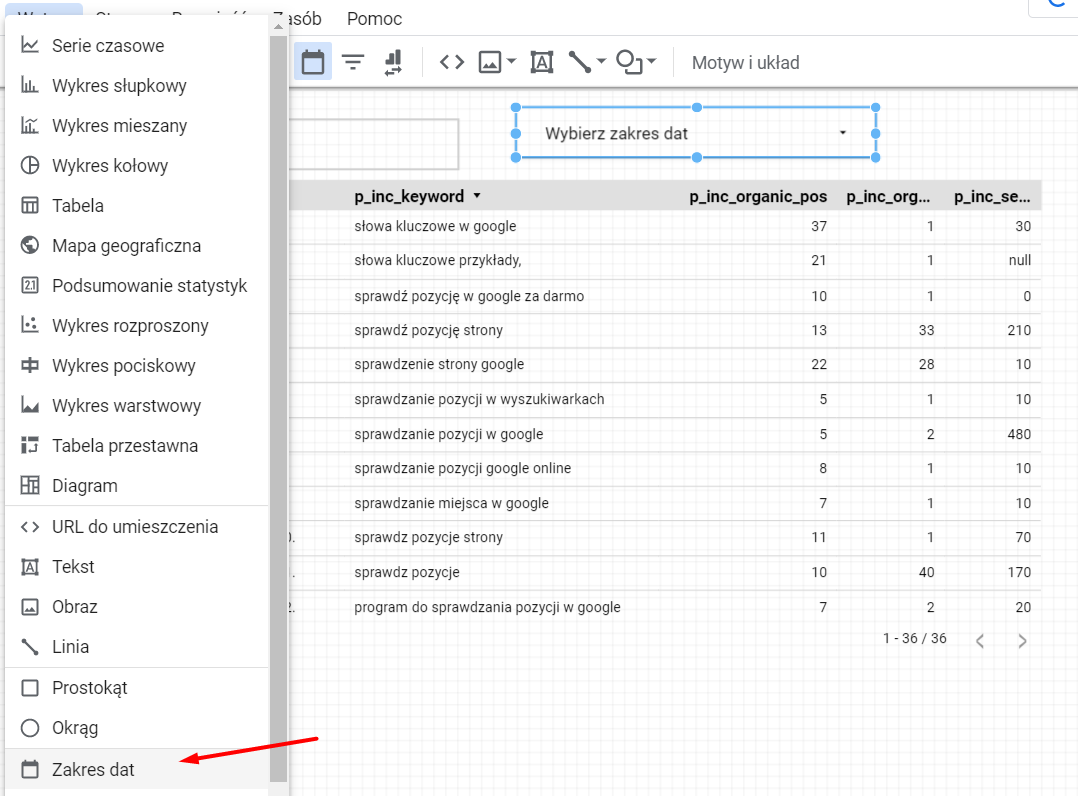Select Wykres warstwowy menu entry
1078x796 pixels.
136,406
